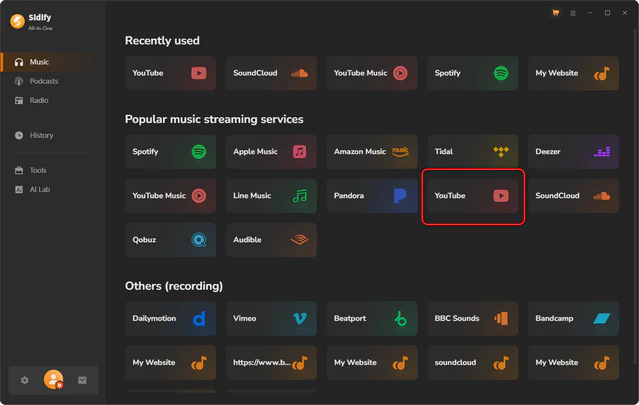Open Beatport recording source
Image resolution: width=639 pixels, height=405 pixels.
point(372,318)
